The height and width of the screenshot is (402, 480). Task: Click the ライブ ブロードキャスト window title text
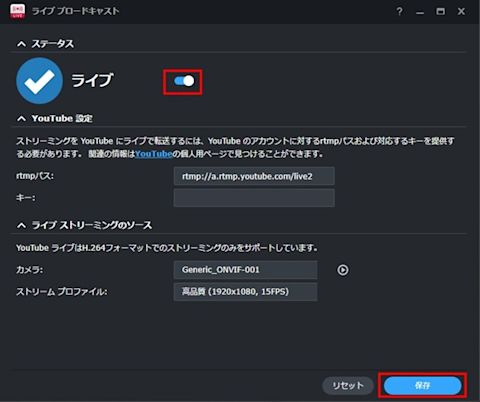pos(75,11)
